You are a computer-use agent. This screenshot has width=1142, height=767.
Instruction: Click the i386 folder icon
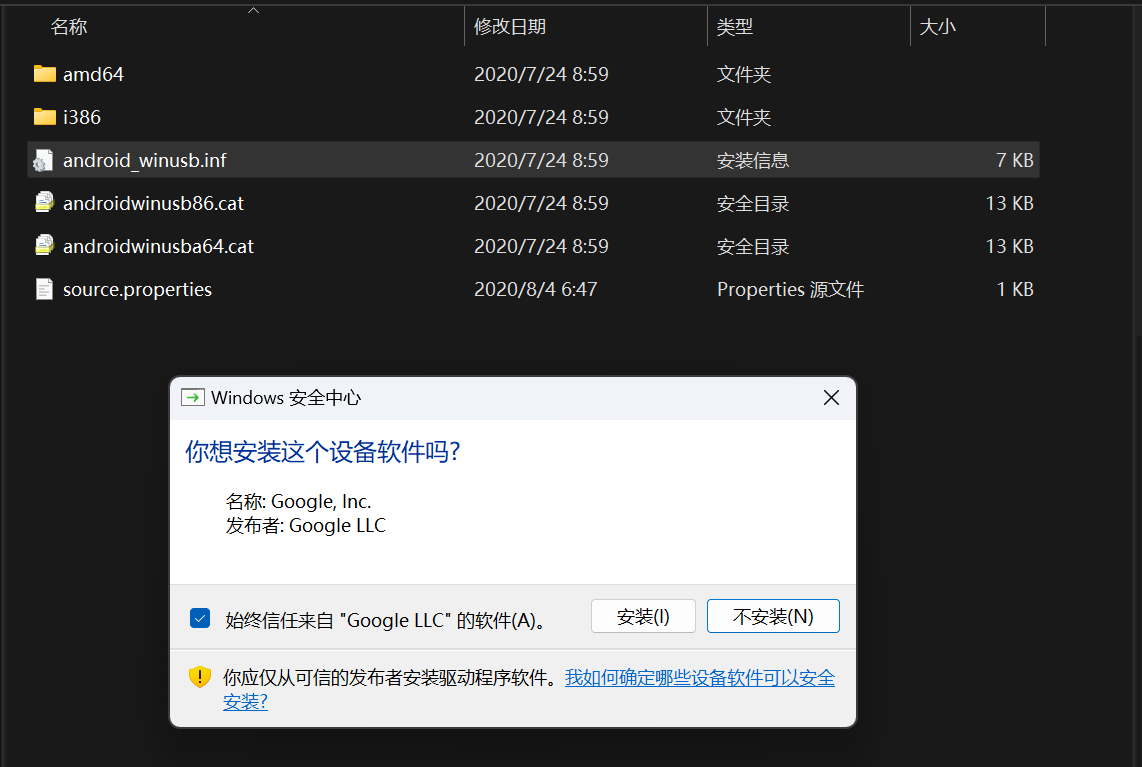(x=44, y=117)
